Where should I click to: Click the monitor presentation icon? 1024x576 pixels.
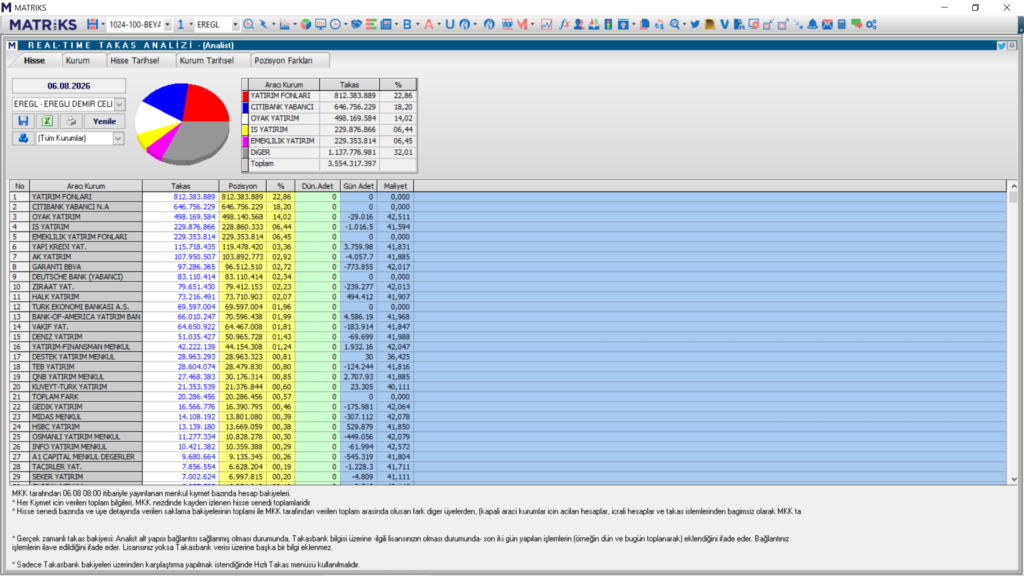click(320, 24)
